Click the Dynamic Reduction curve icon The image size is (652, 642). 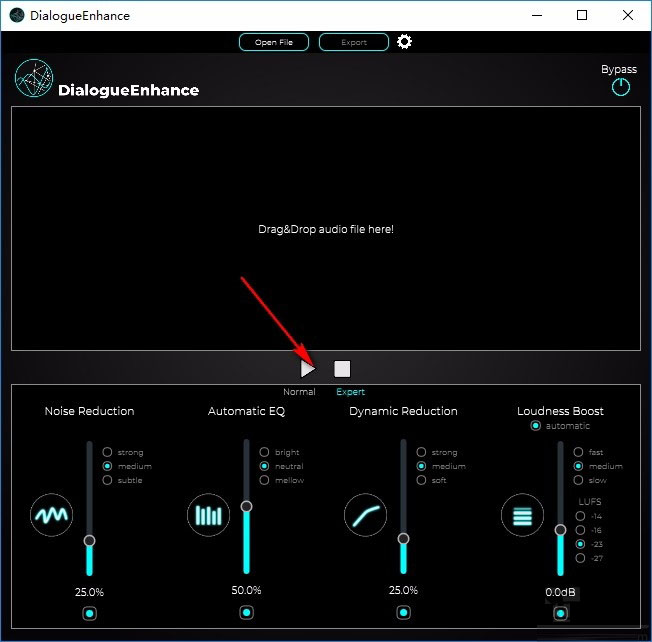(x=366, y=515)
